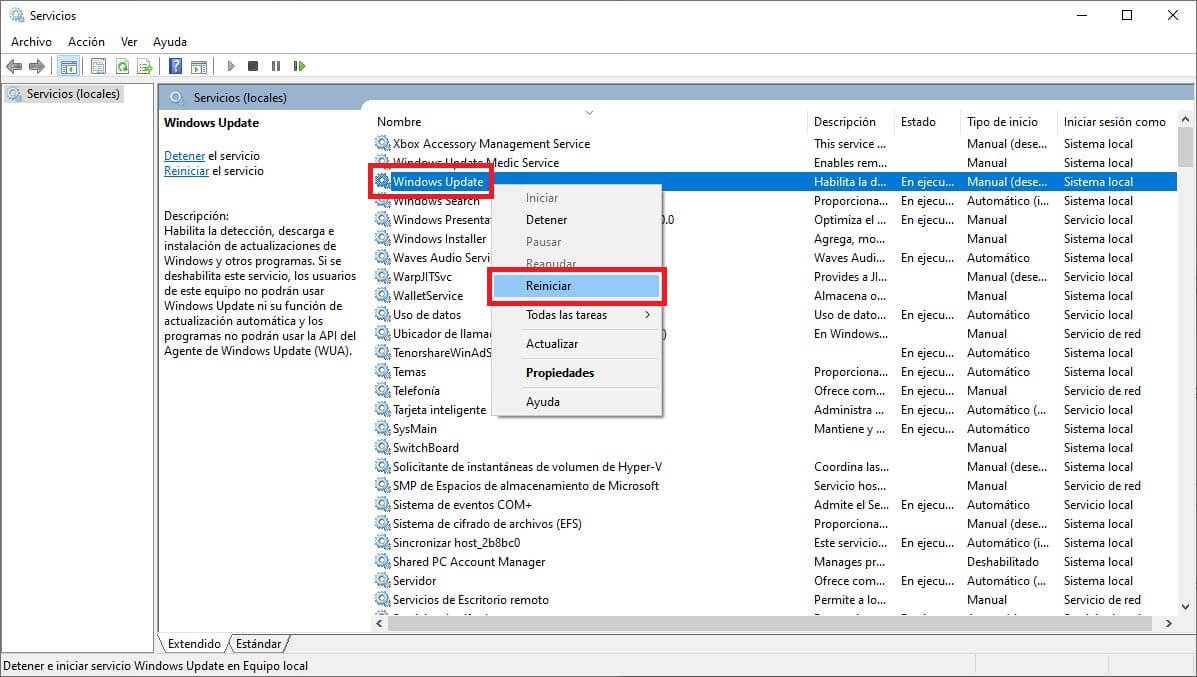The image size is (1197, 677).
Task: Click the green Refresh toolbar icon
Action: tap(122, 66)
